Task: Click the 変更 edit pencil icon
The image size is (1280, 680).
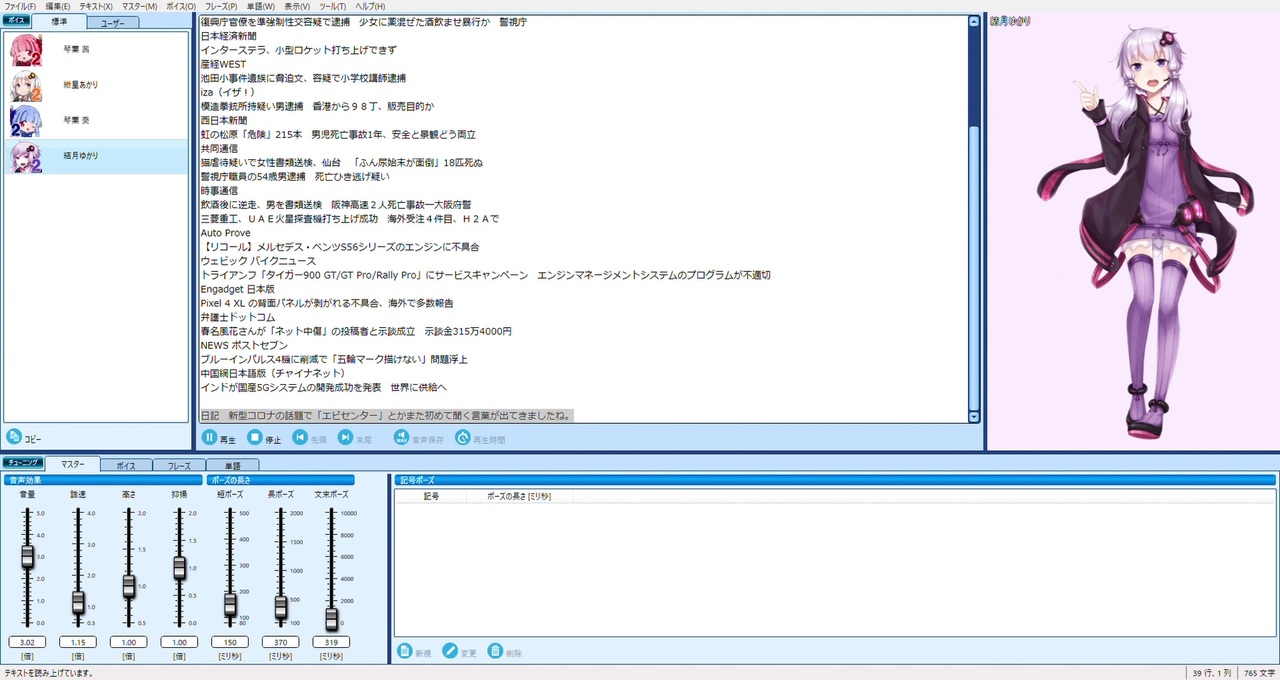Action: (x=450, y=651)
